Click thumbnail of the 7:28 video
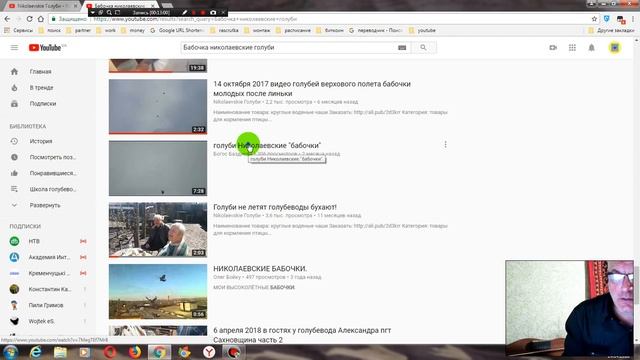 tap(158, 168)
